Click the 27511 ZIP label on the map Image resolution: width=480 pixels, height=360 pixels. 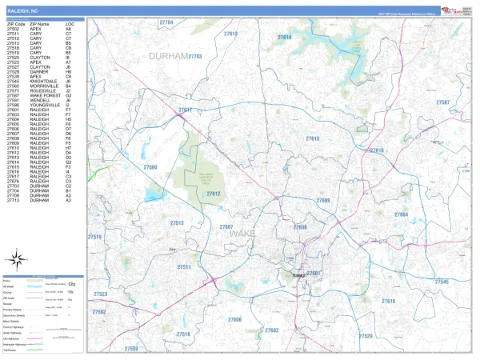point(184,267)
